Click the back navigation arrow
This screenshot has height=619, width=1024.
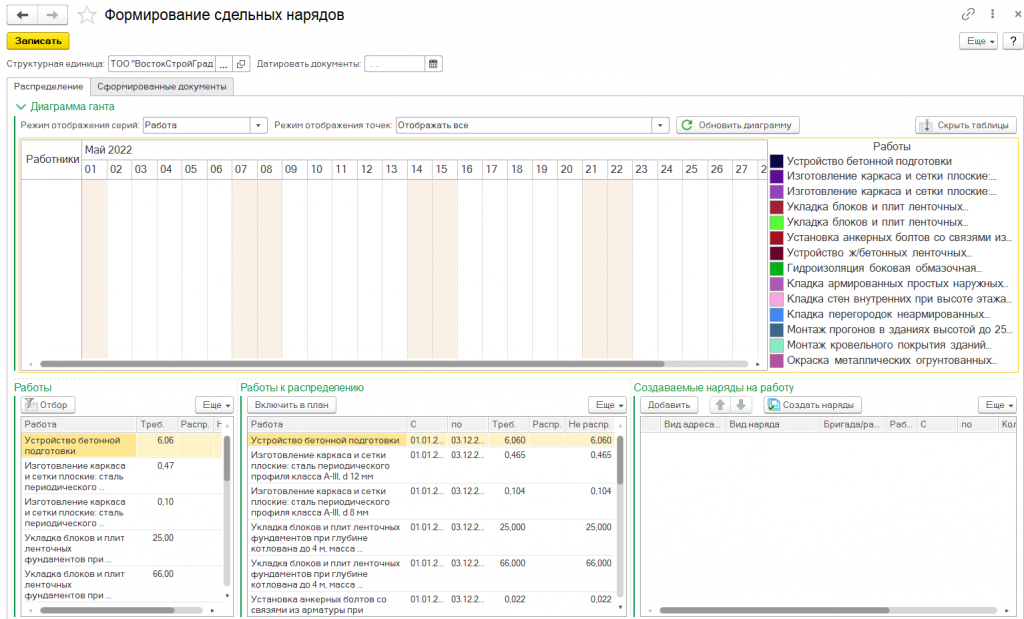point(22,15)
